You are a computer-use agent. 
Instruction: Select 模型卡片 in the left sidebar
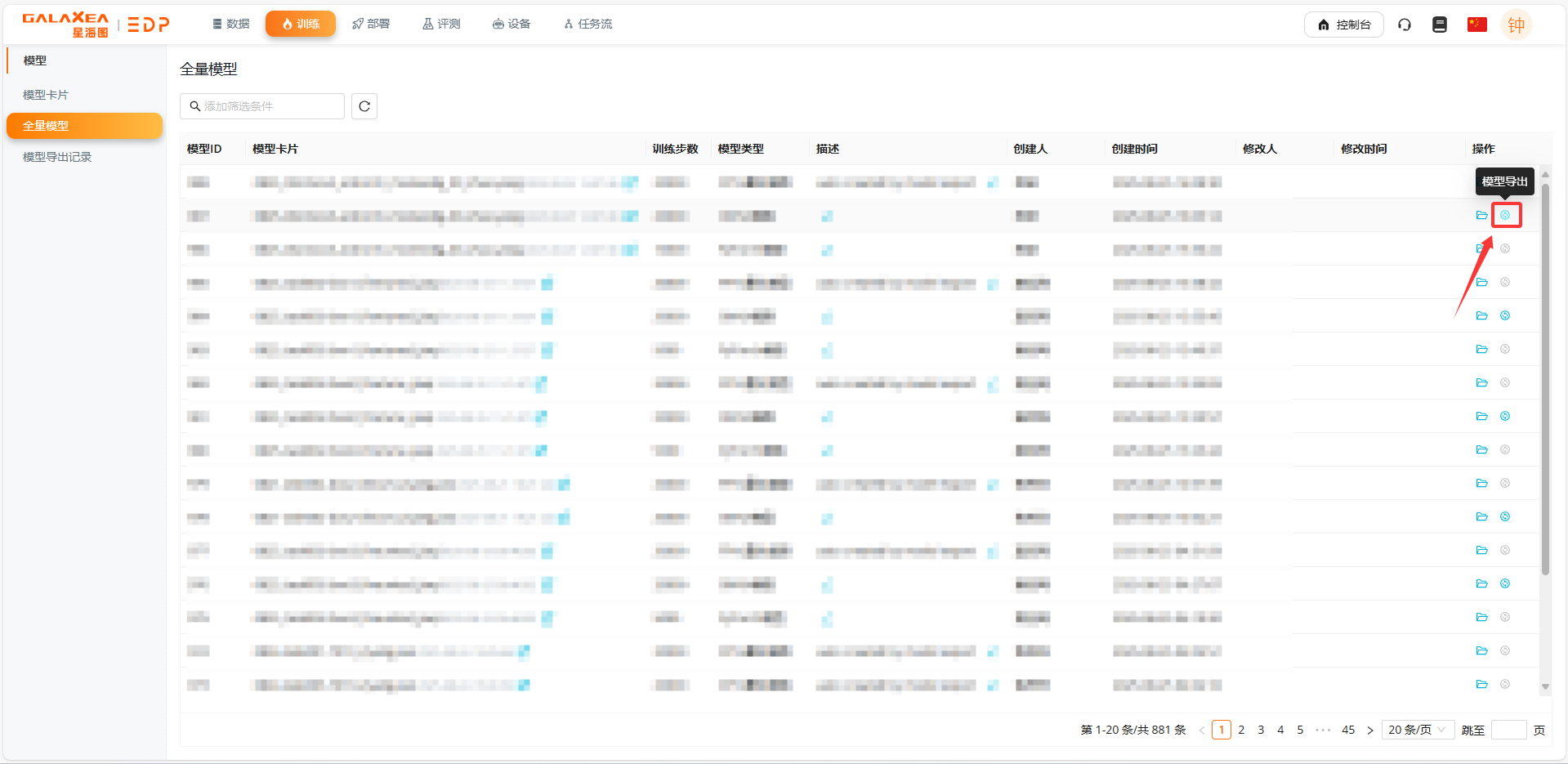point(46,95)
